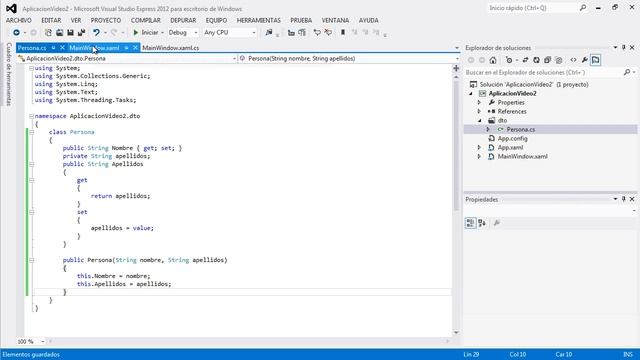Click the alphabetical sort icon in Propiedades
640x360 pixels.
(482, 223)
